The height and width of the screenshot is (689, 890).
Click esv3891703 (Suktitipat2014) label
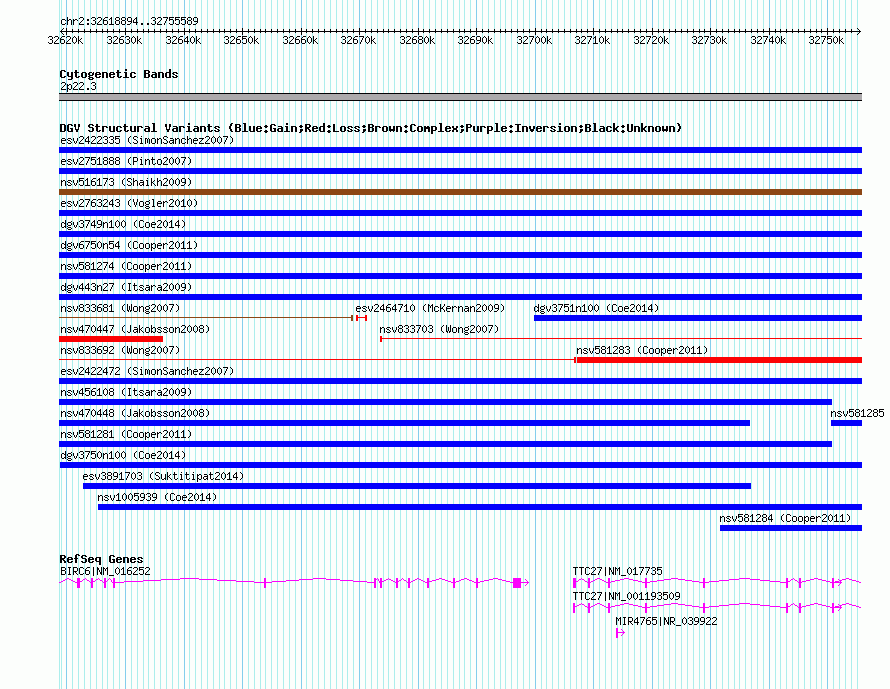[163, 476]
